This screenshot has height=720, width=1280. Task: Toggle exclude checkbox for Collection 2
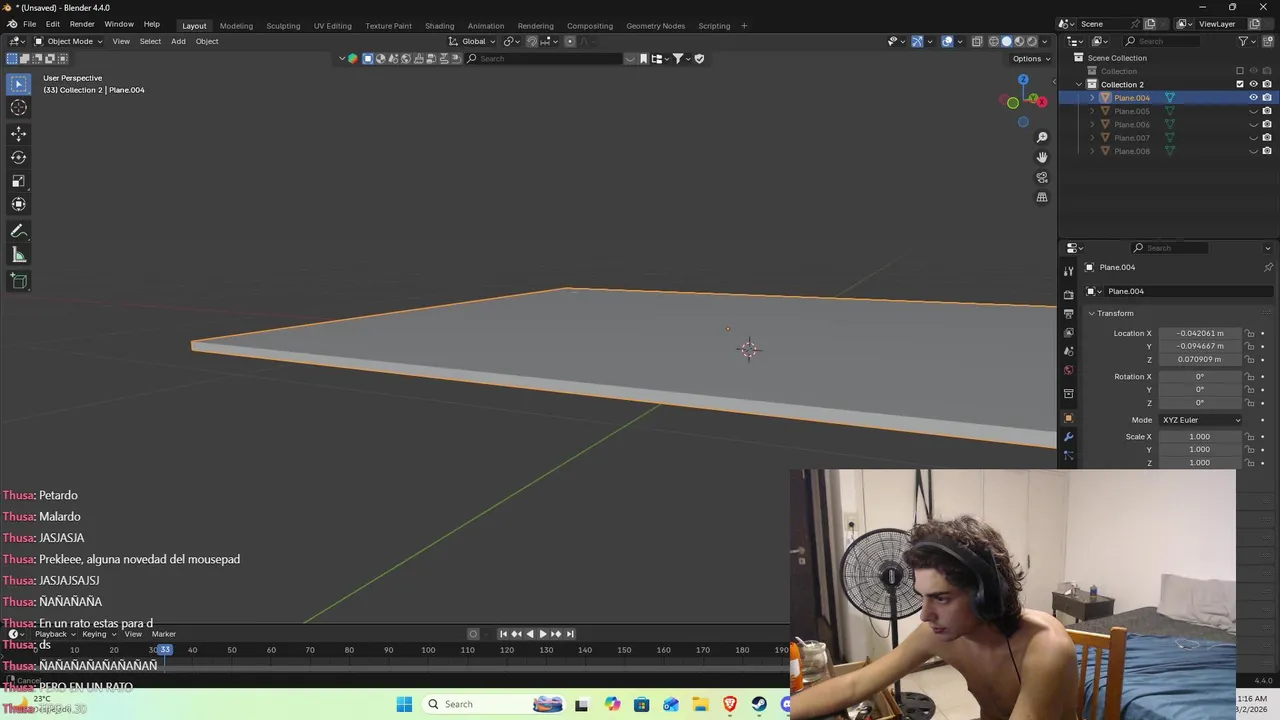click(x=1240, y=84)
